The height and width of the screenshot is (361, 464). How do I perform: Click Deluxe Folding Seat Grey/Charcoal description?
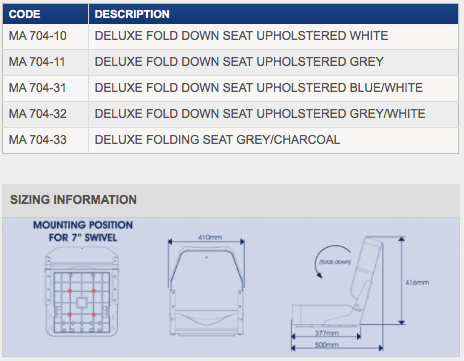click(x=217, y=140)
